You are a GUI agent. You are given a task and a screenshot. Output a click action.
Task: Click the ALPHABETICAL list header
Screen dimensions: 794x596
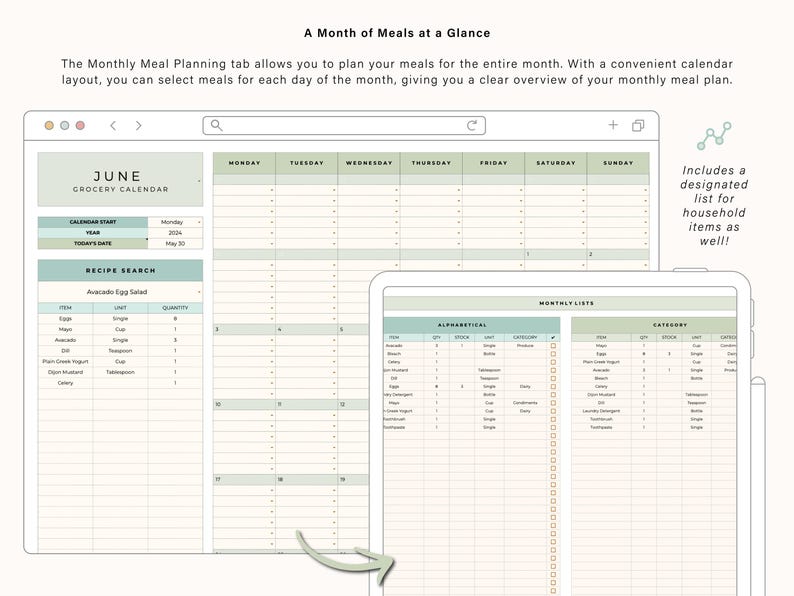472,325
